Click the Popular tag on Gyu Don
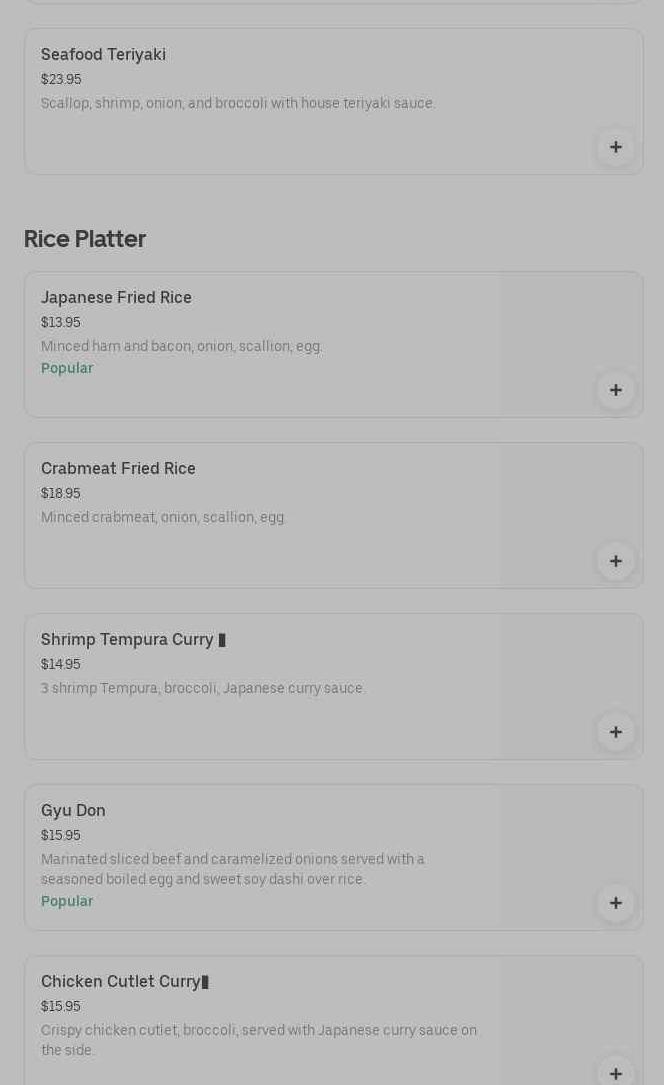664x1085 pixels. 67,901
